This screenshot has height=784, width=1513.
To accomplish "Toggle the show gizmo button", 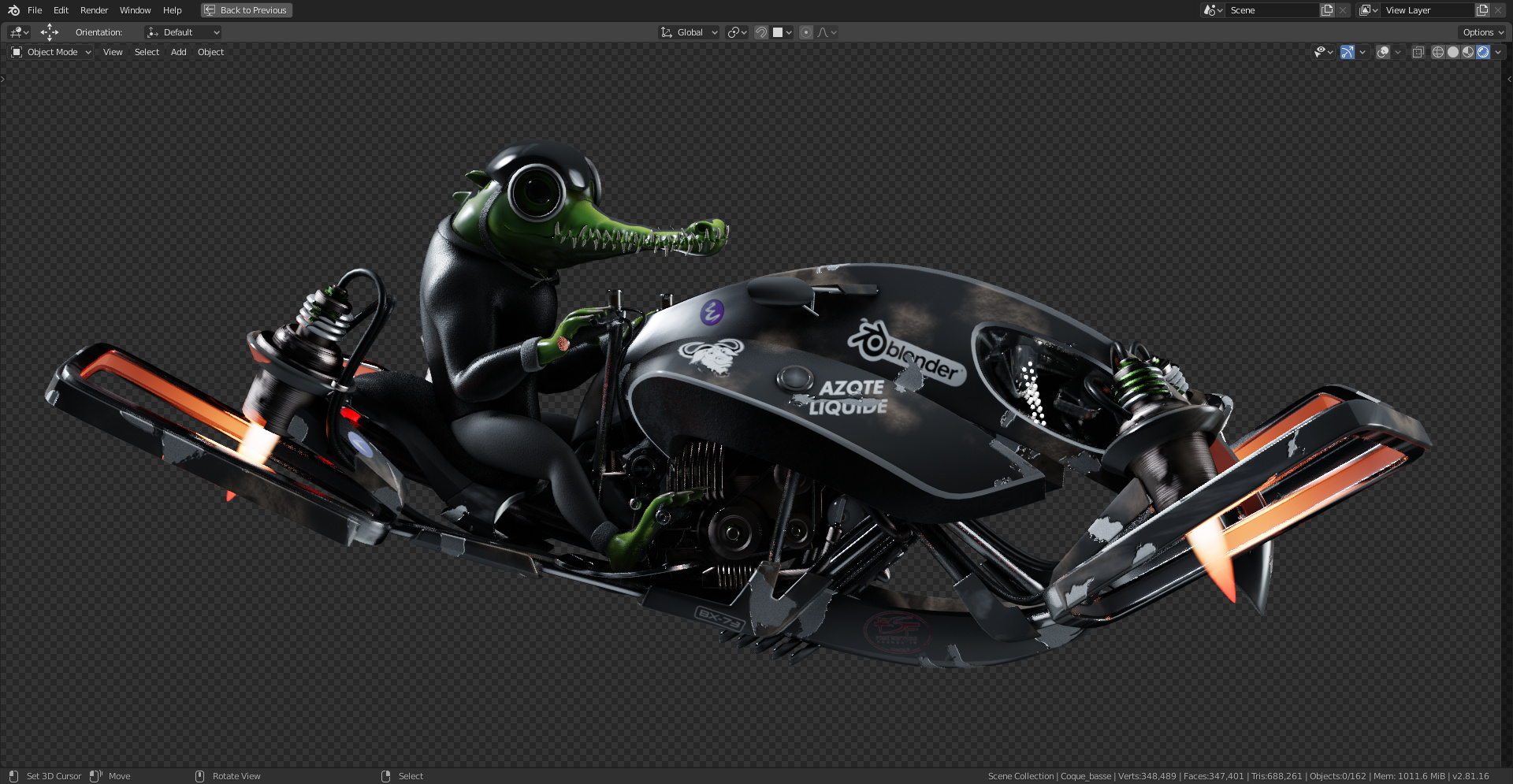I will 1348,52.
